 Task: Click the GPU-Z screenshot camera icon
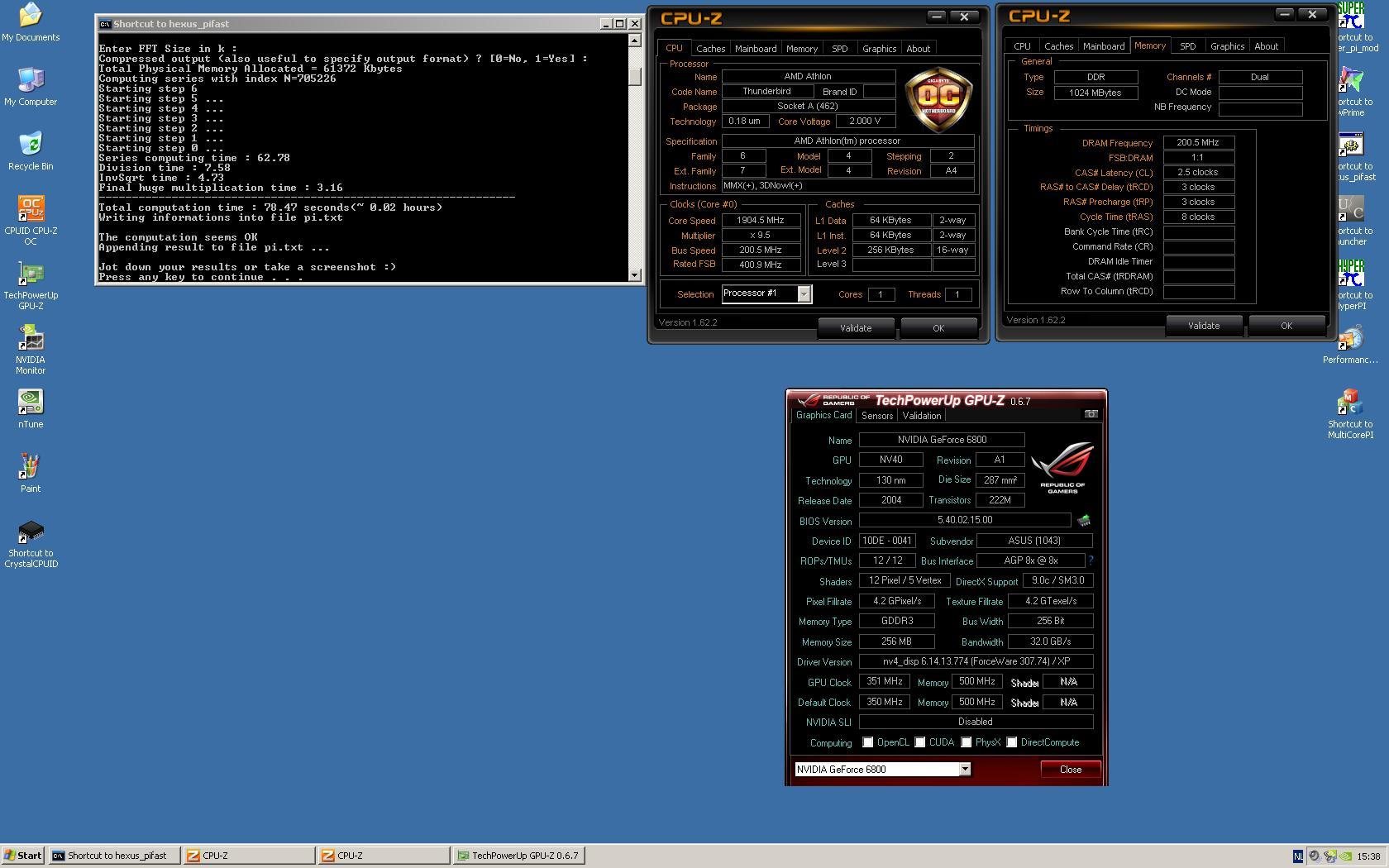click(x=1091, y=414)
